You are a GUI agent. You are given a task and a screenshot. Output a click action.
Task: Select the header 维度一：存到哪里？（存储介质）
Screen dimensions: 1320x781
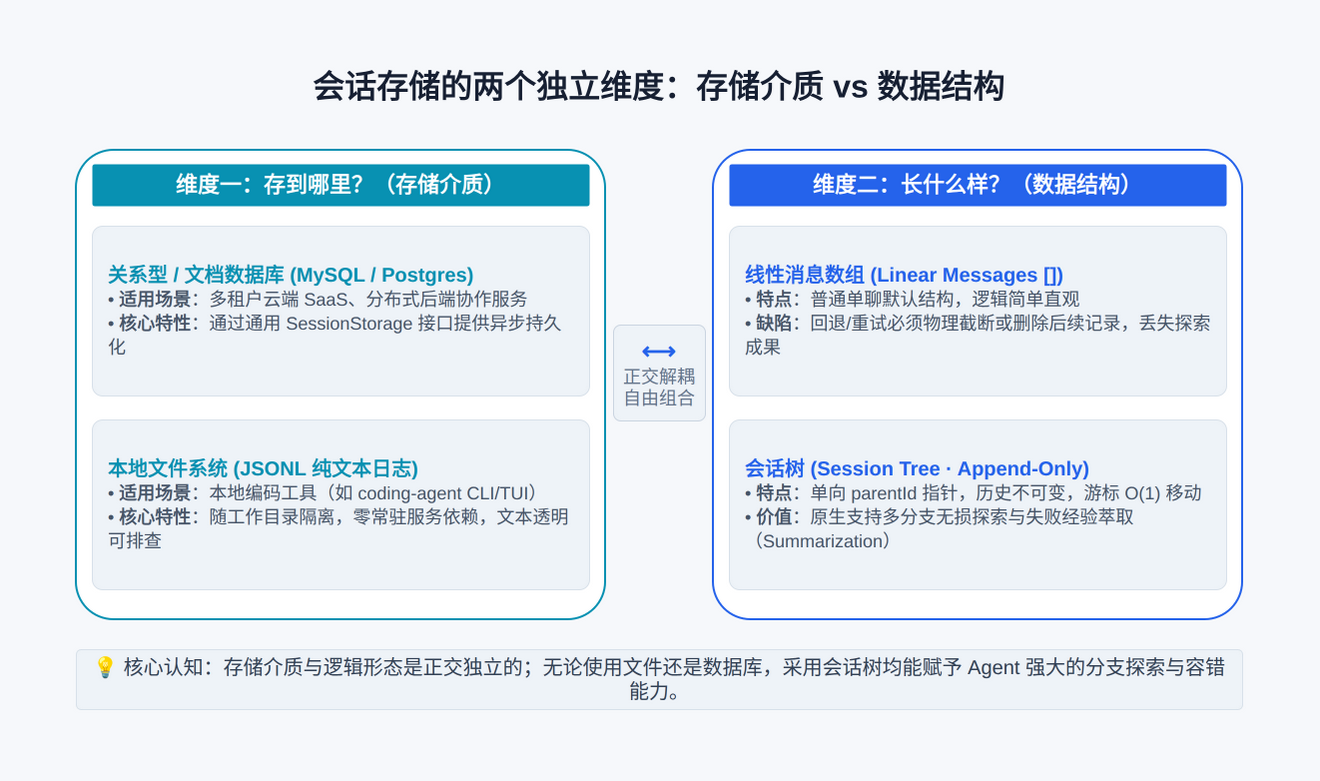tap(341, 185)
